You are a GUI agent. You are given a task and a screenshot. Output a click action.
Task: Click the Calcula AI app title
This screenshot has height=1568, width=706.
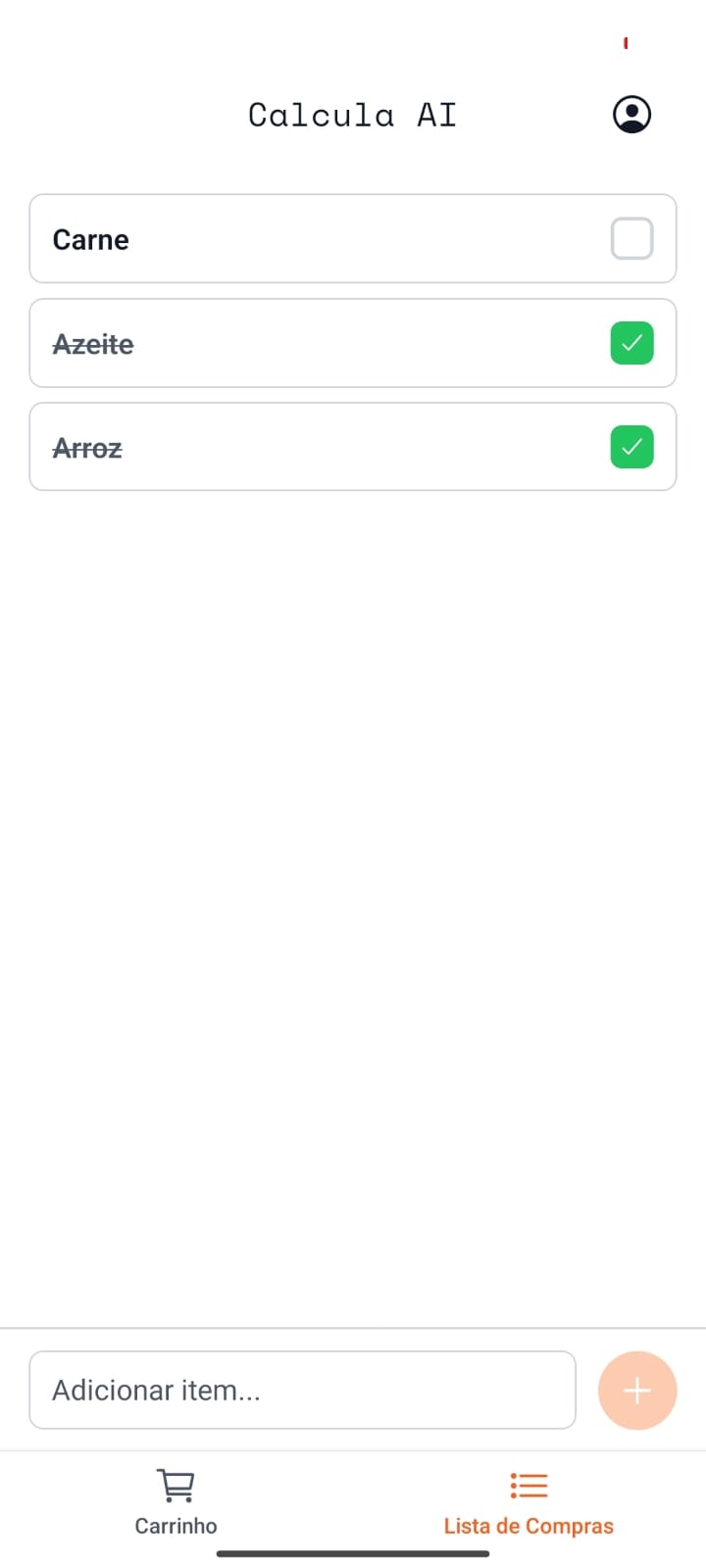coord(352,115)
